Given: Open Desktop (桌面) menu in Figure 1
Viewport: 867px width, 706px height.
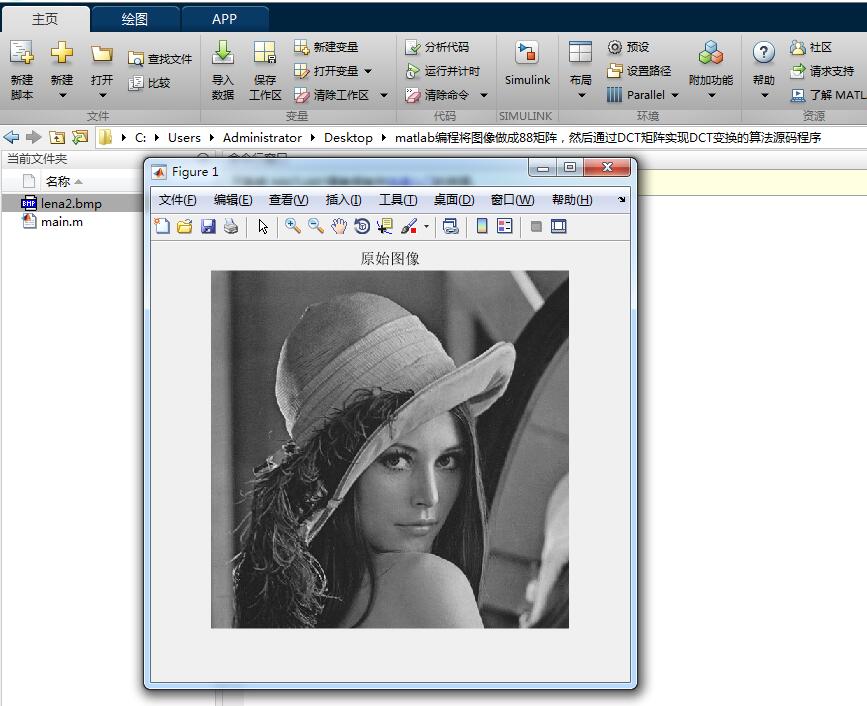Looking at the screenshot, I should [x=454, y=200].
